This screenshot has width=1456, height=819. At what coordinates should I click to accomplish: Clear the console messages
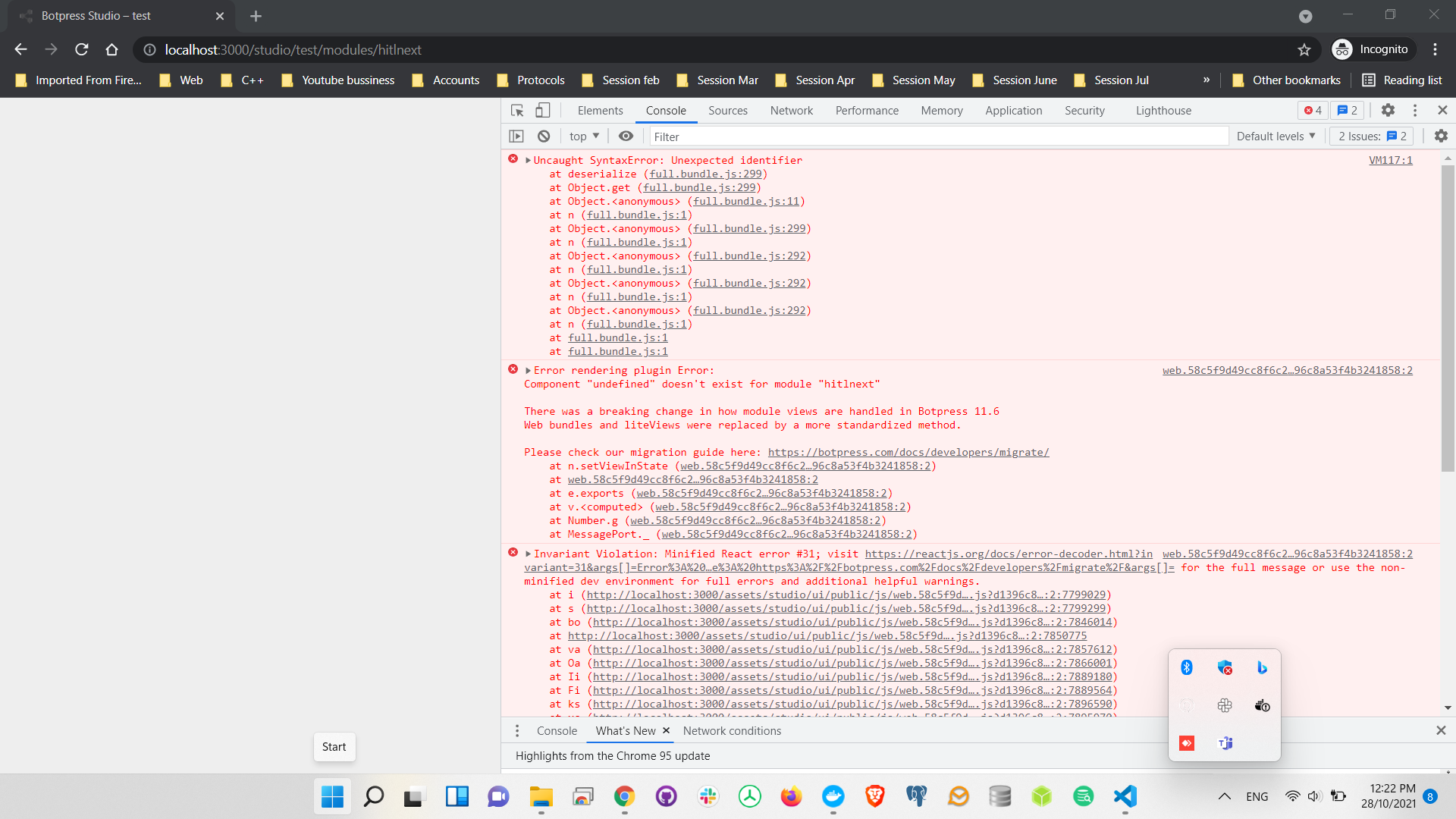coord(544,136)
